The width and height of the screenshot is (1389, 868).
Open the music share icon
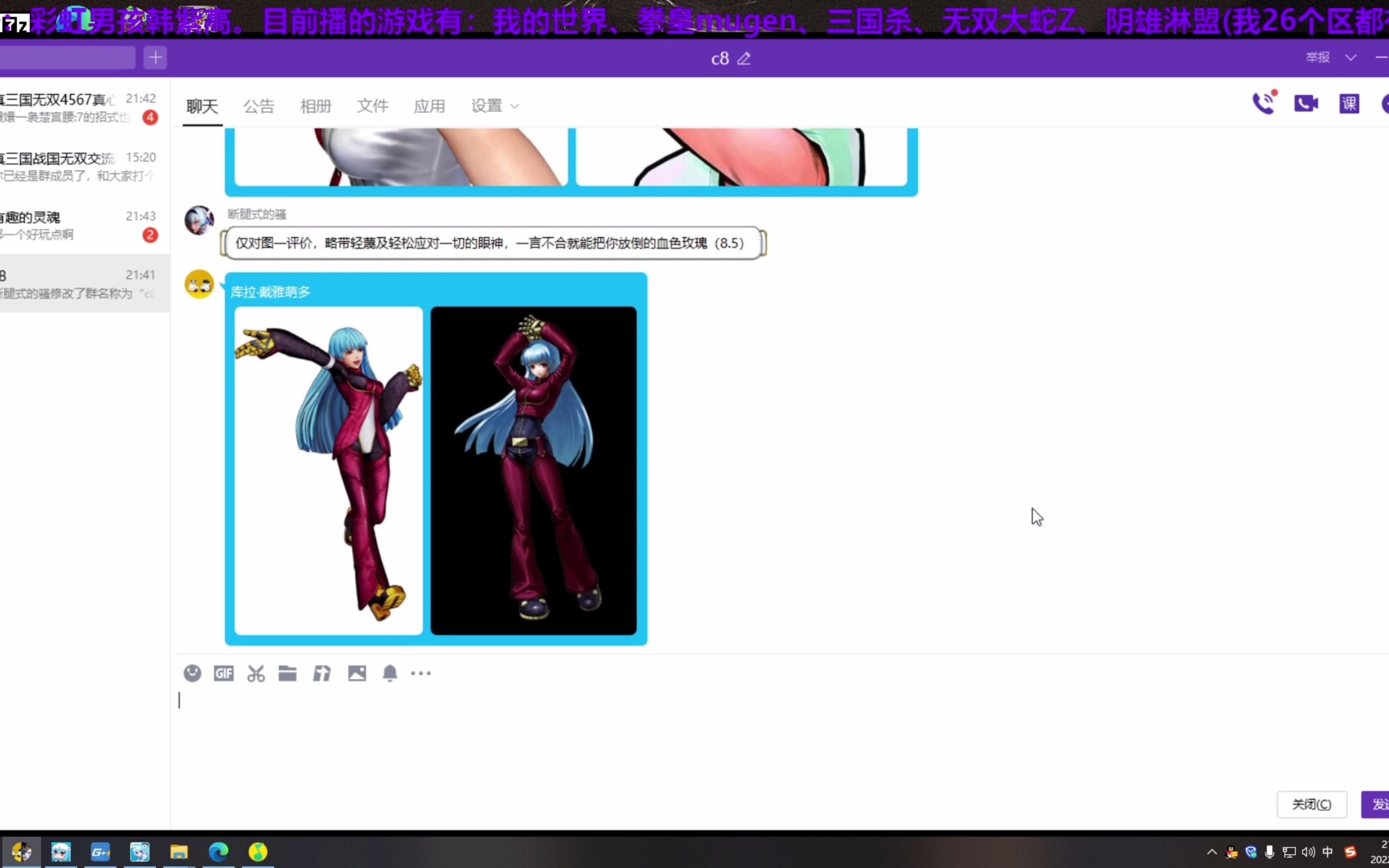pyautogui.click(x=322, y=673)
